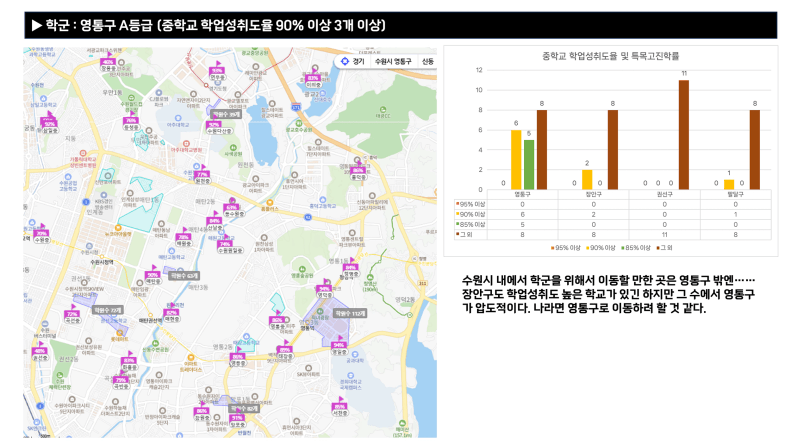Click the 팔달구 column header in the data table
The height and width of the screenshot is (445, 791).
pos(736,194)
